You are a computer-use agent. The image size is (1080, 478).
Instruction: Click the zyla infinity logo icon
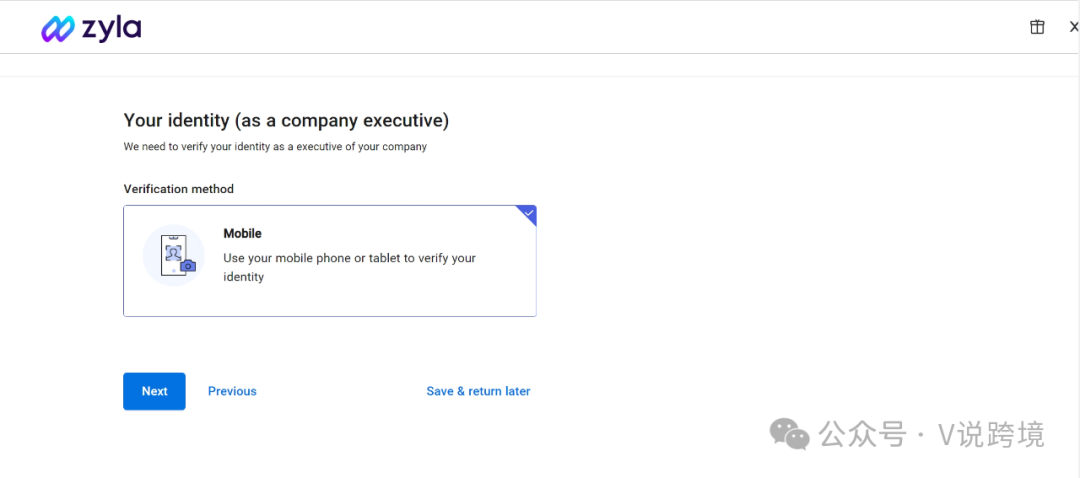57,29
